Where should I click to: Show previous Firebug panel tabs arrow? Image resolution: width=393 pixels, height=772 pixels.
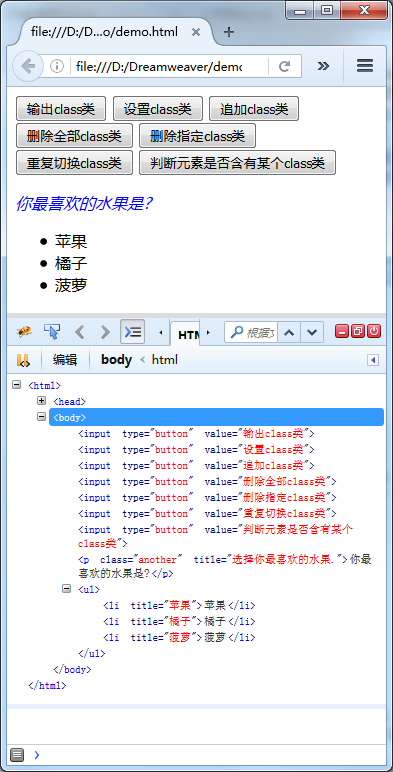click(161, 333)
